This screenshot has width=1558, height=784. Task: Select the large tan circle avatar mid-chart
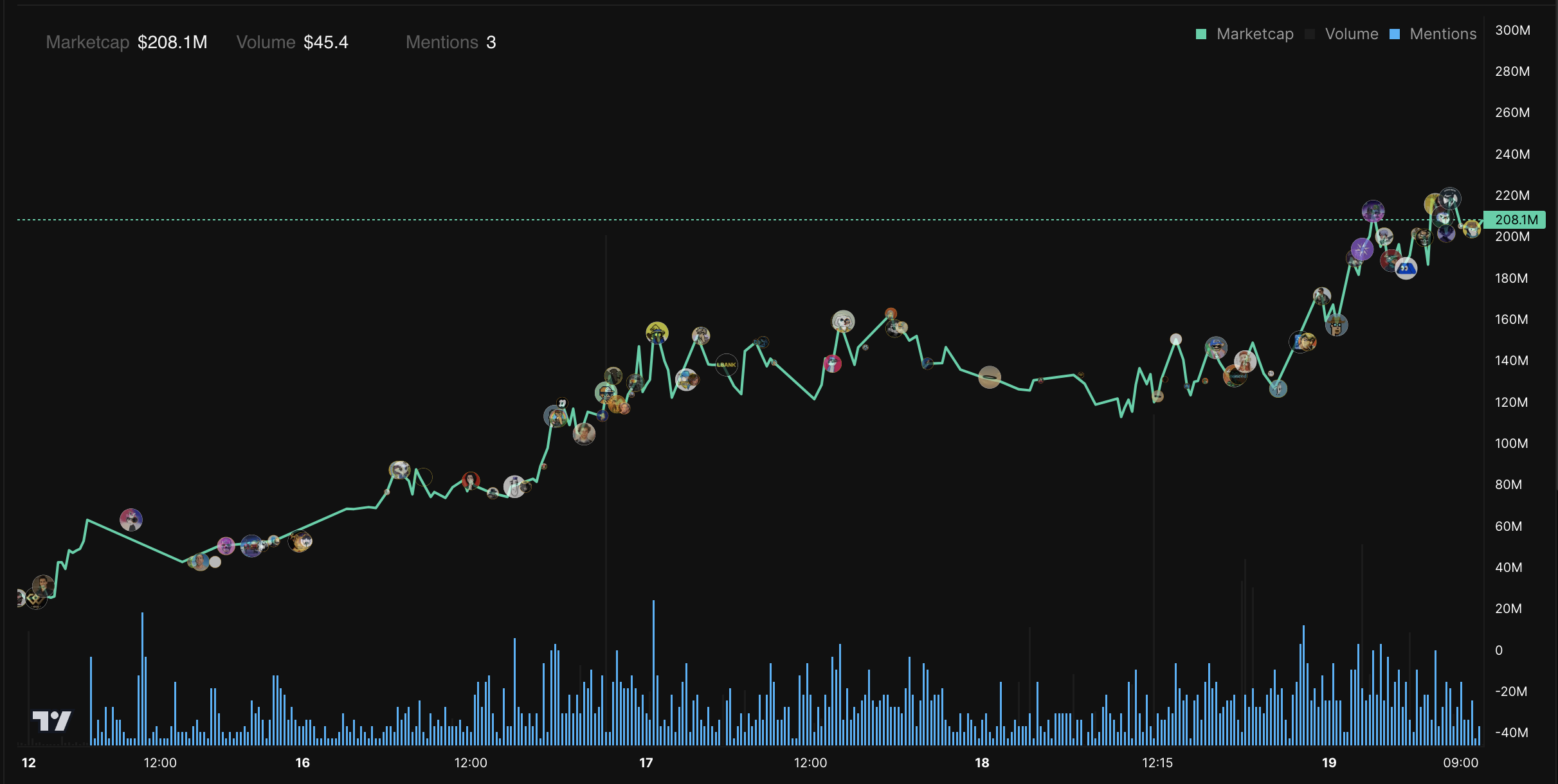(x=988, y=376)
